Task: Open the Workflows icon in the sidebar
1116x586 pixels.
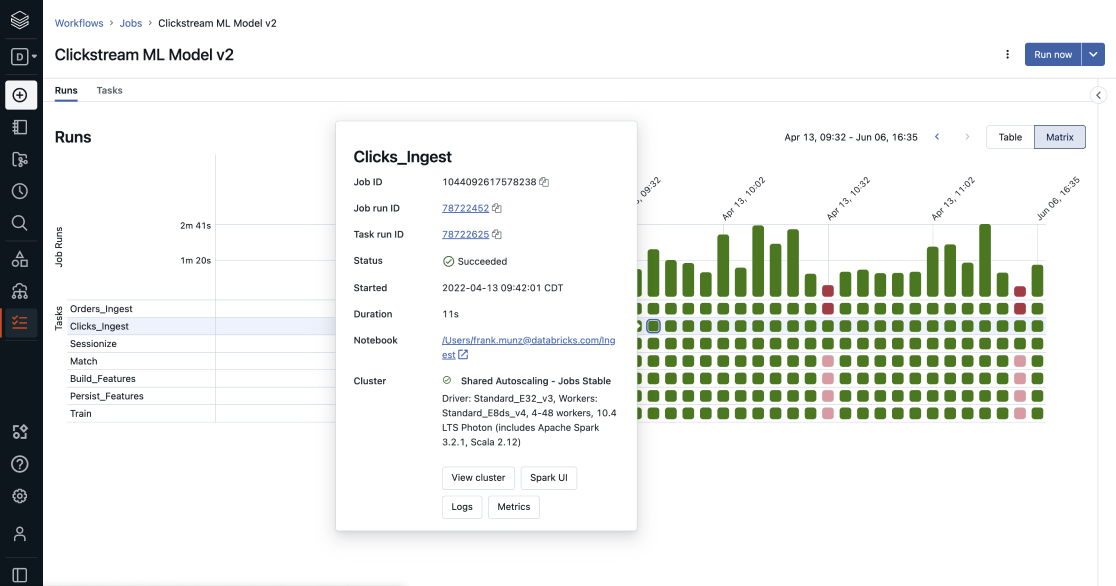Action: click(20, 322)
